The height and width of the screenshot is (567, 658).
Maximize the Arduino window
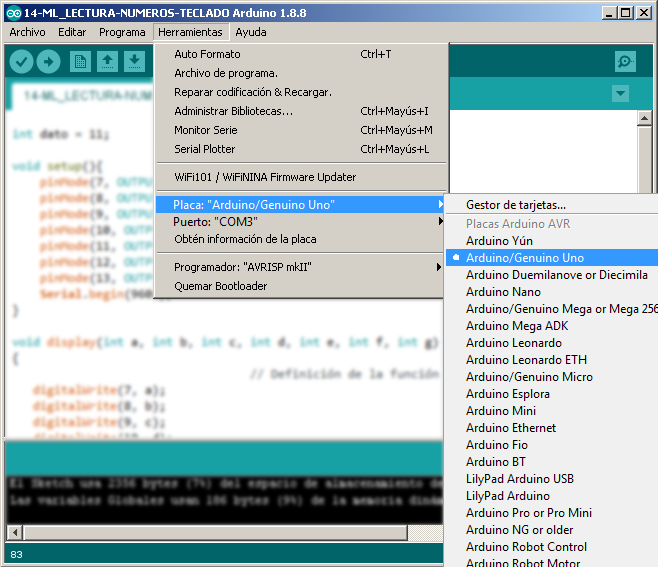click(x=626, y=13)
